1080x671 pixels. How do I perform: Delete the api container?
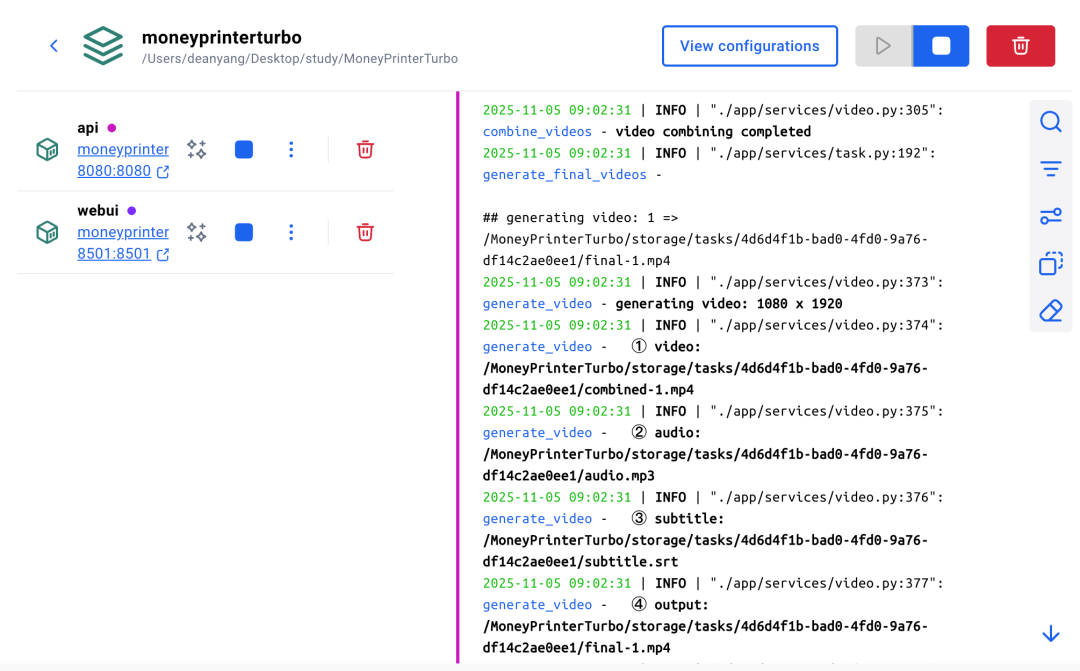[365, 149]
